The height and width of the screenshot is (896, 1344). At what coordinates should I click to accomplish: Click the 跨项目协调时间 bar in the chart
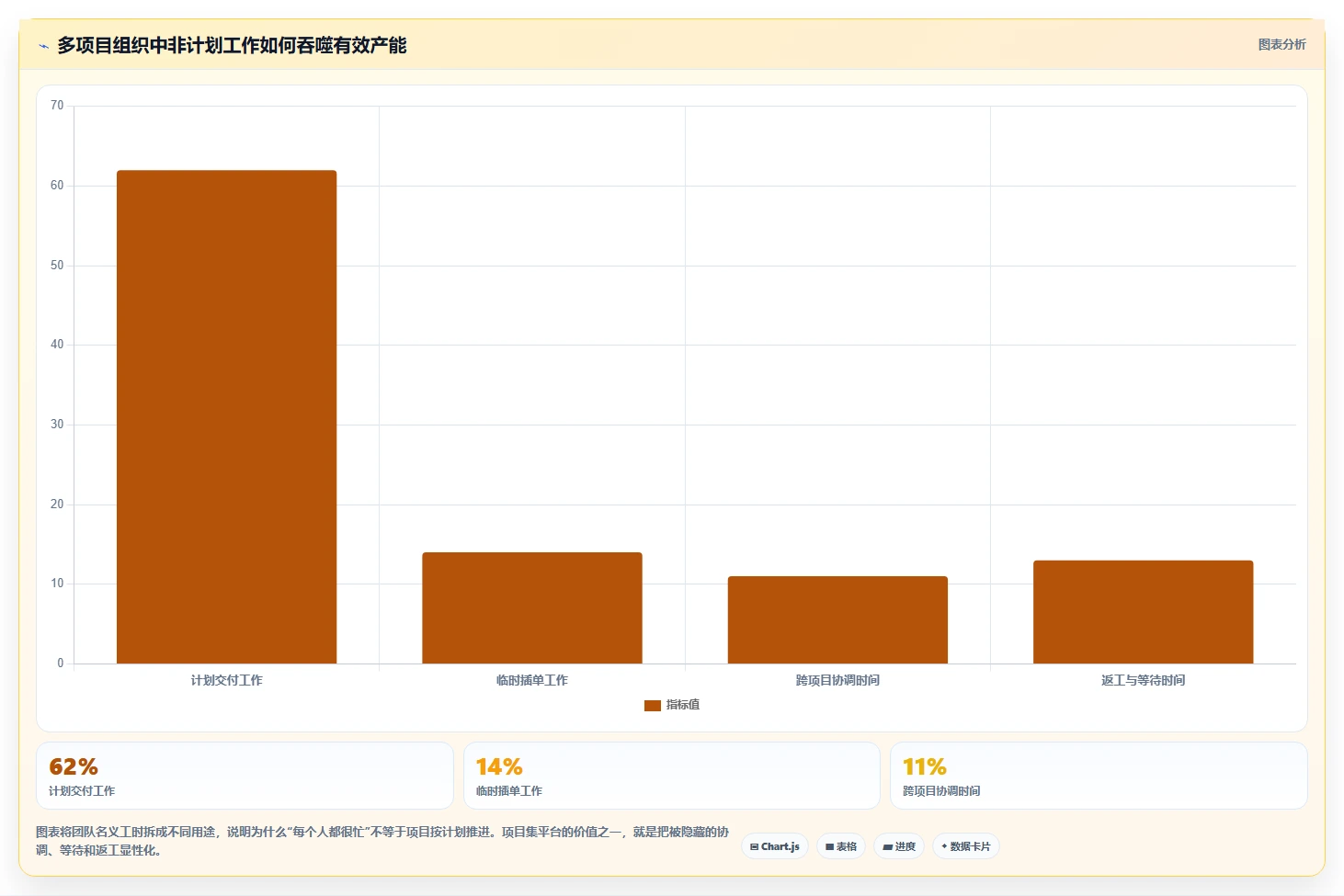[x=837, y=619]
